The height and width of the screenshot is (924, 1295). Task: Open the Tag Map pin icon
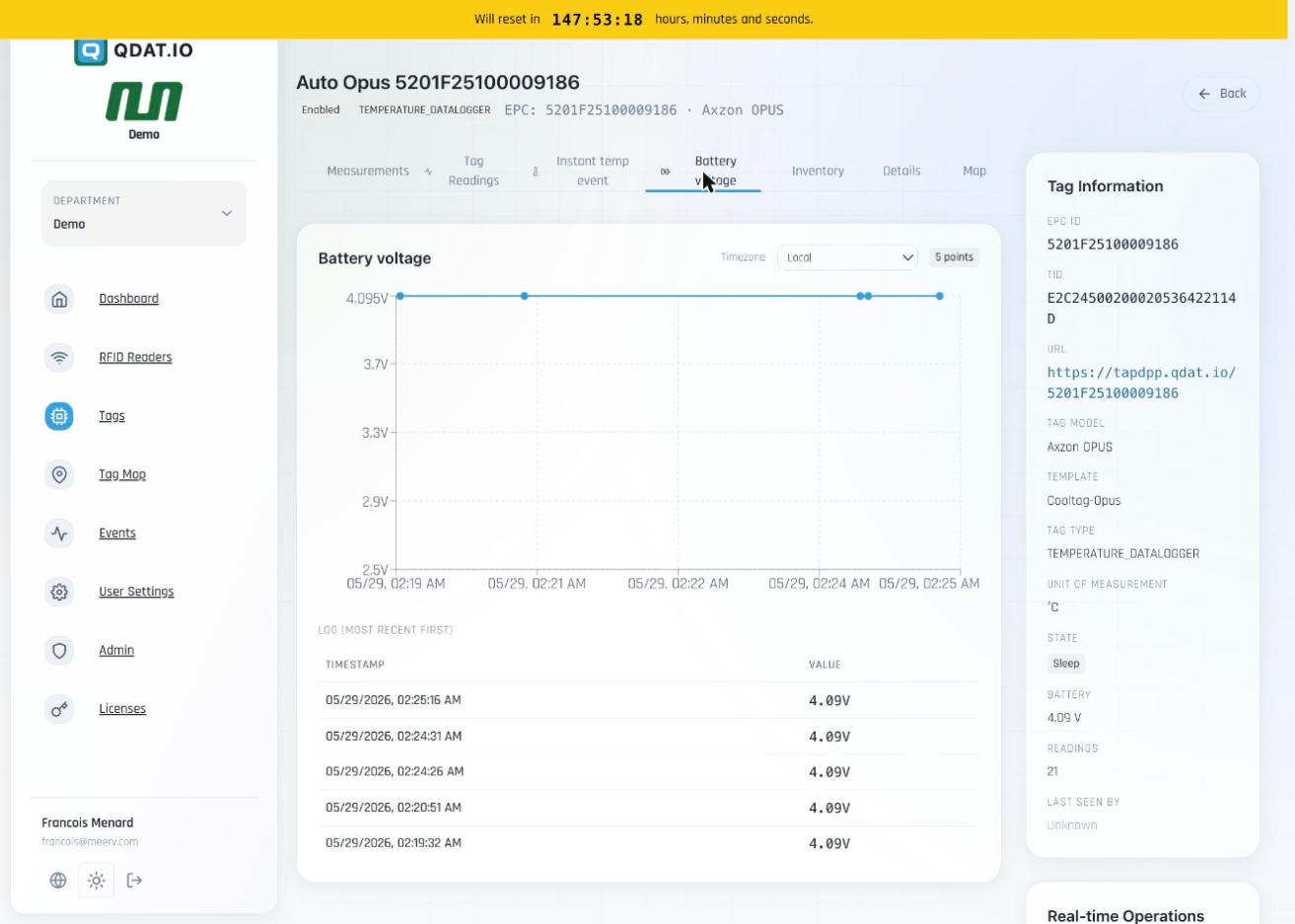(x=59, y=474)
